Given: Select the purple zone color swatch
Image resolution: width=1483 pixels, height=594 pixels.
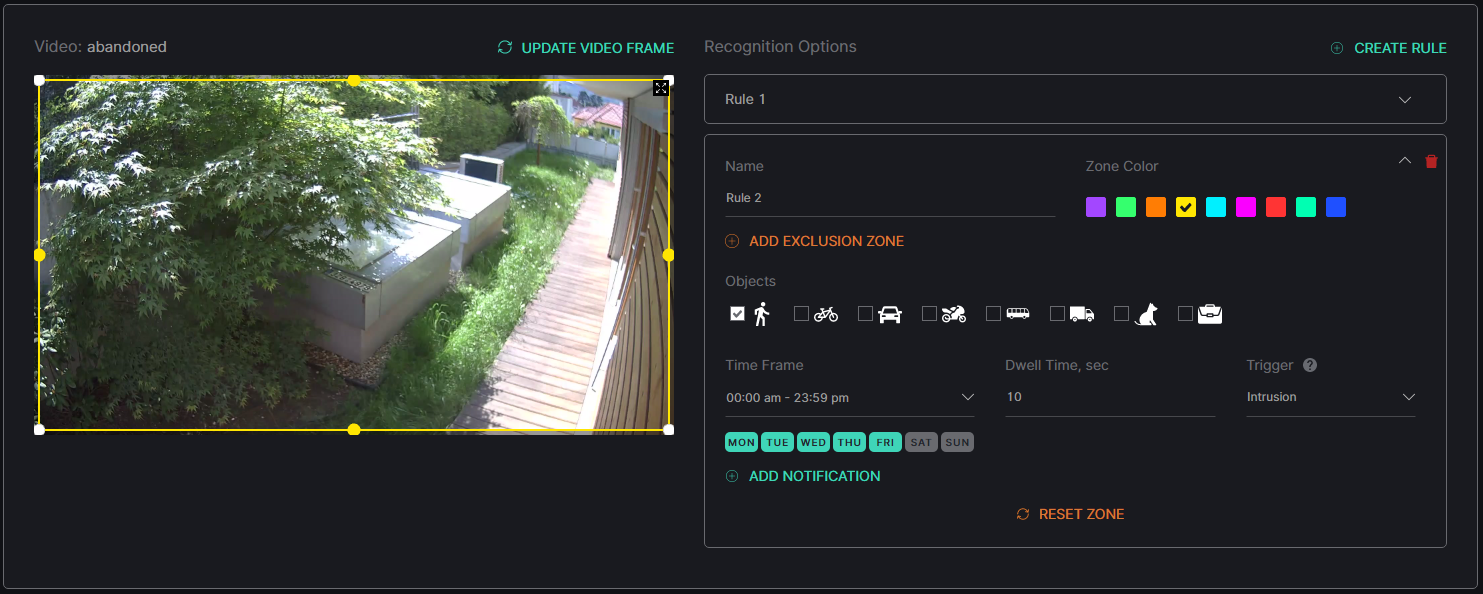Looking at the screenshot, I should pyautogui.click(x=1096, y=207).
